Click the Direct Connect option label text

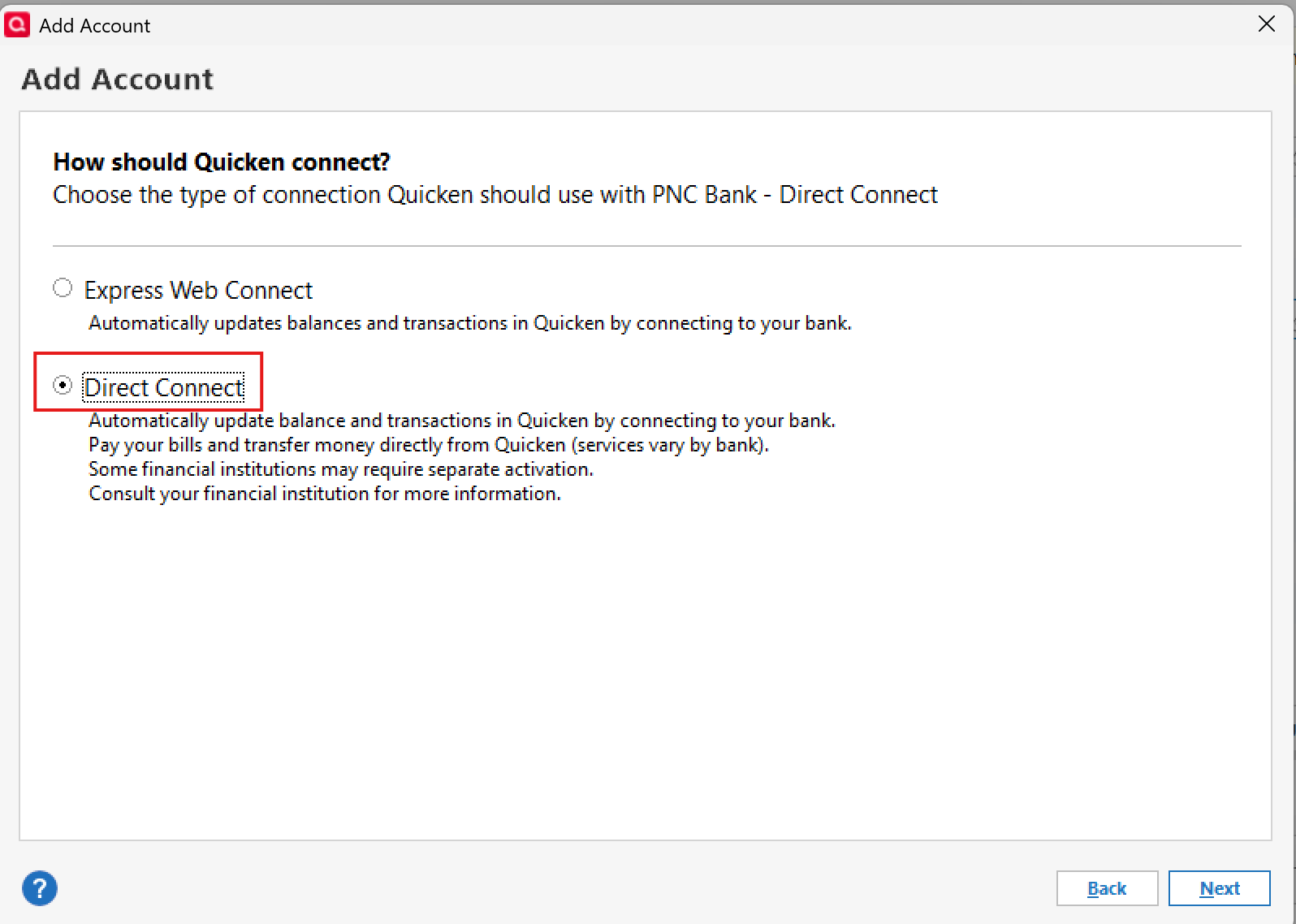(164, 388)
